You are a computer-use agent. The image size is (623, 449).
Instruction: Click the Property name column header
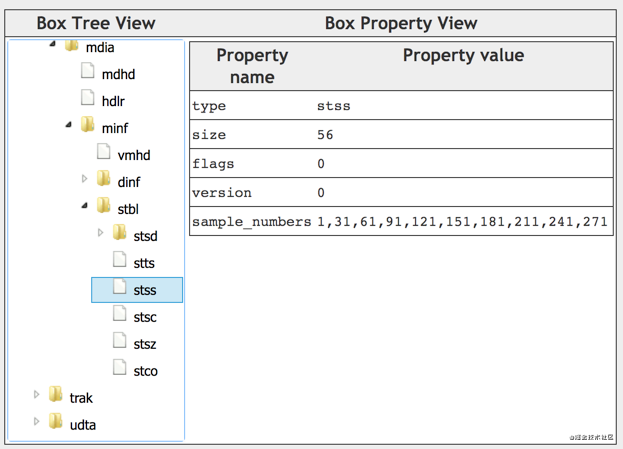[252, 66]
